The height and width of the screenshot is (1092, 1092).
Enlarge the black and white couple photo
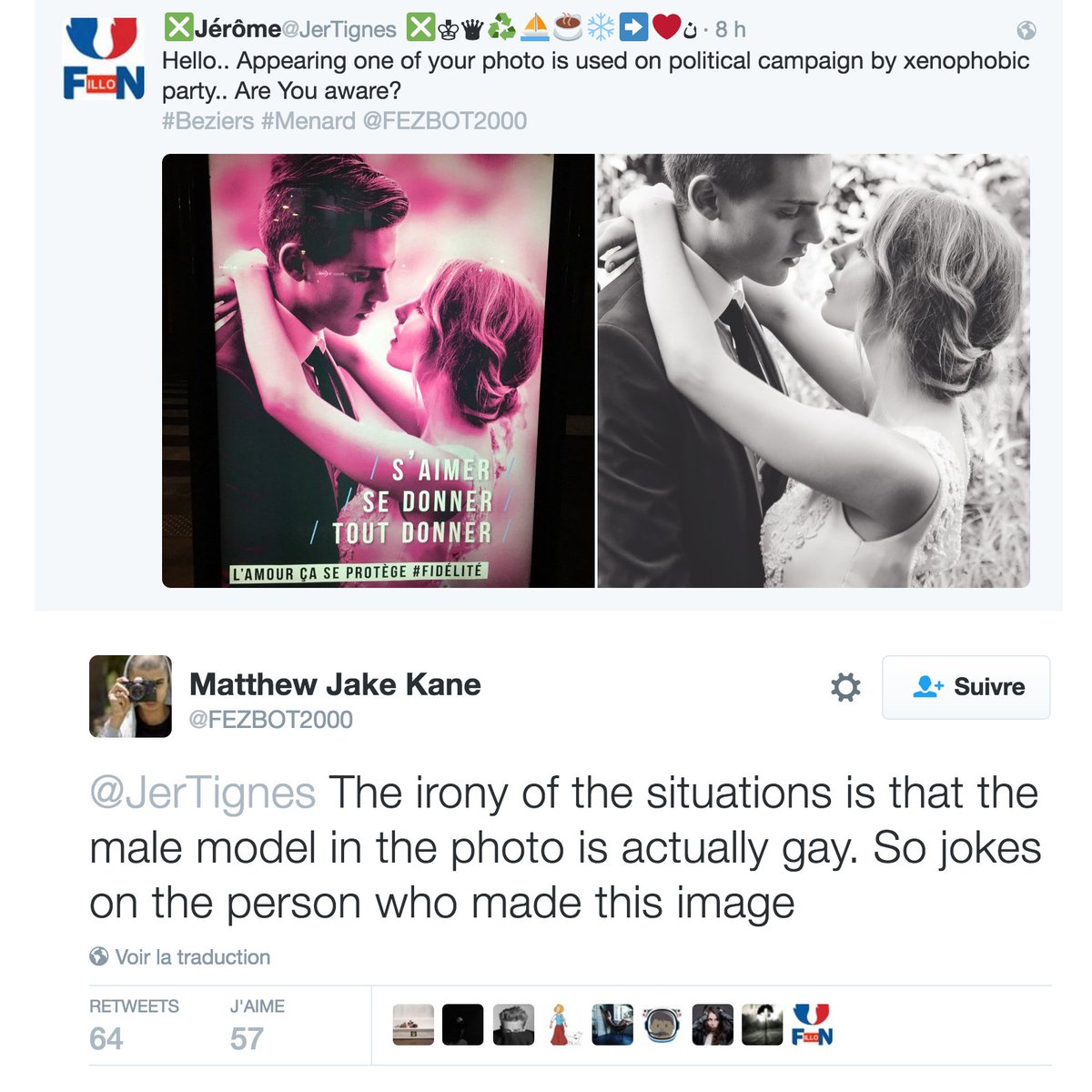click(x=814, y=370)
